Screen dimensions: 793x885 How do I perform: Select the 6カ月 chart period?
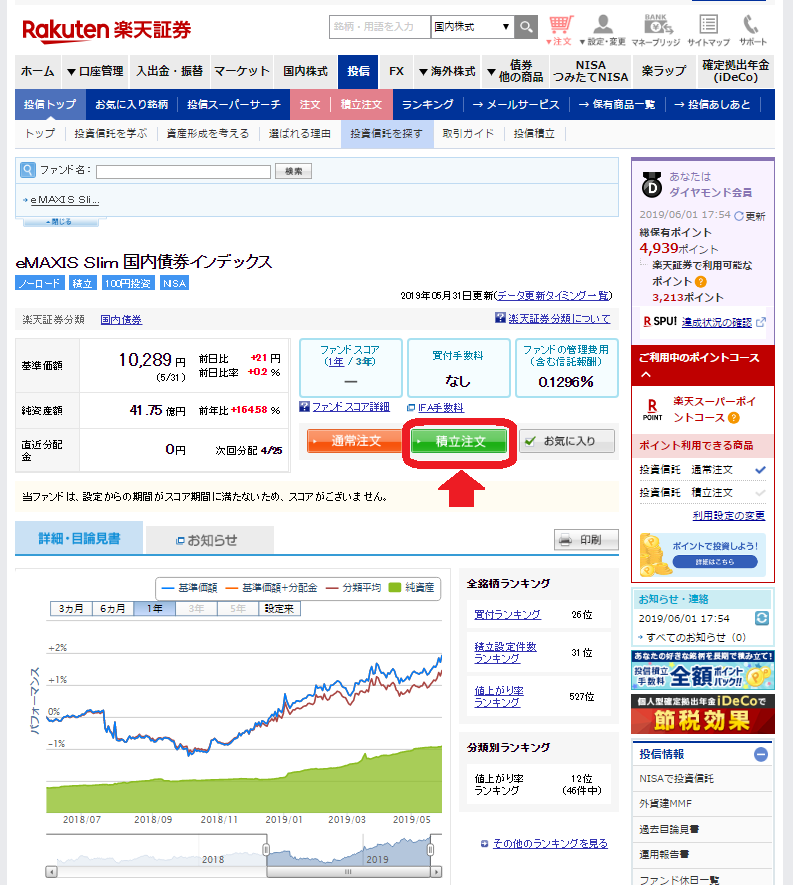[113, 608]
